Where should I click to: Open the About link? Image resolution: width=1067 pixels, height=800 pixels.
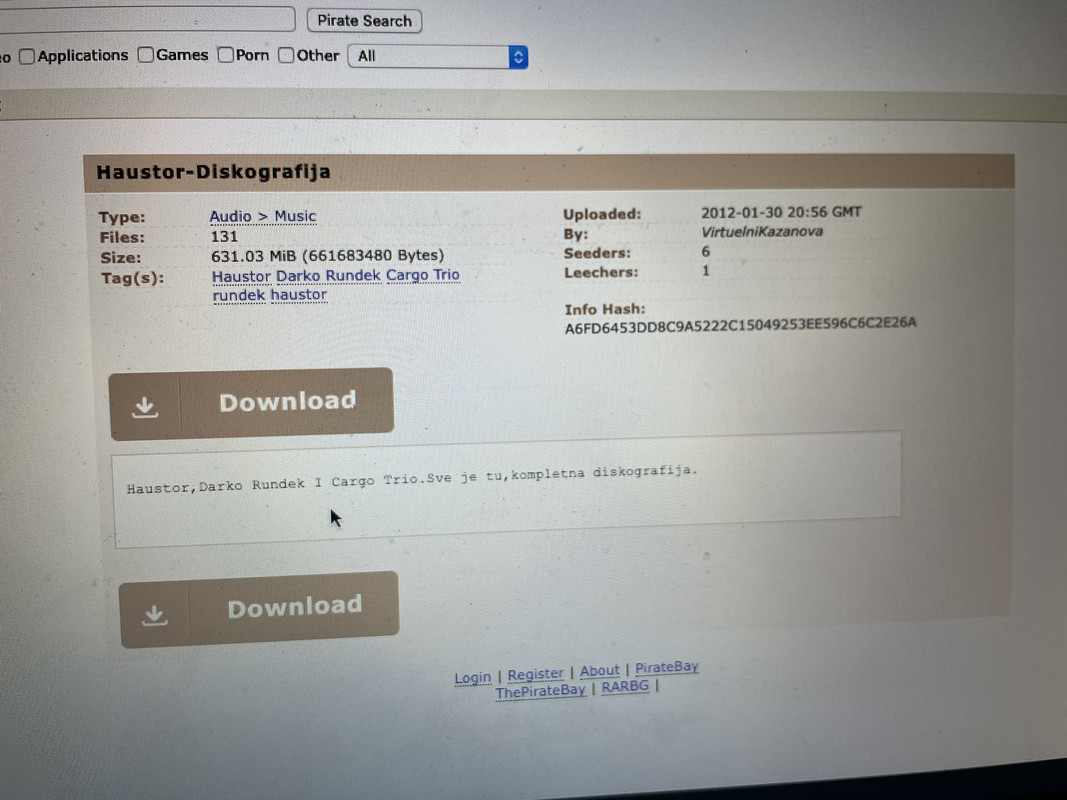pyautogui.click(x=600, y=671)
